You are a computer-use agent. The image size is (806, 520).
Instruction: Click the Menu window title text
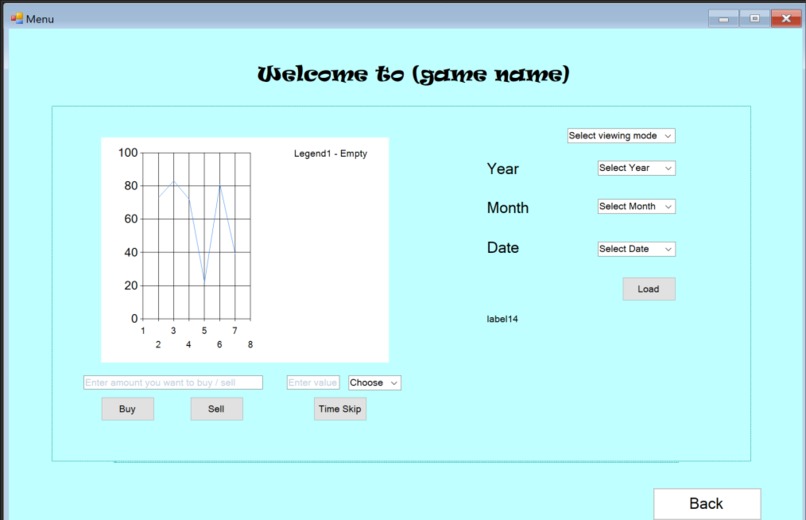(x=40, y=19)
